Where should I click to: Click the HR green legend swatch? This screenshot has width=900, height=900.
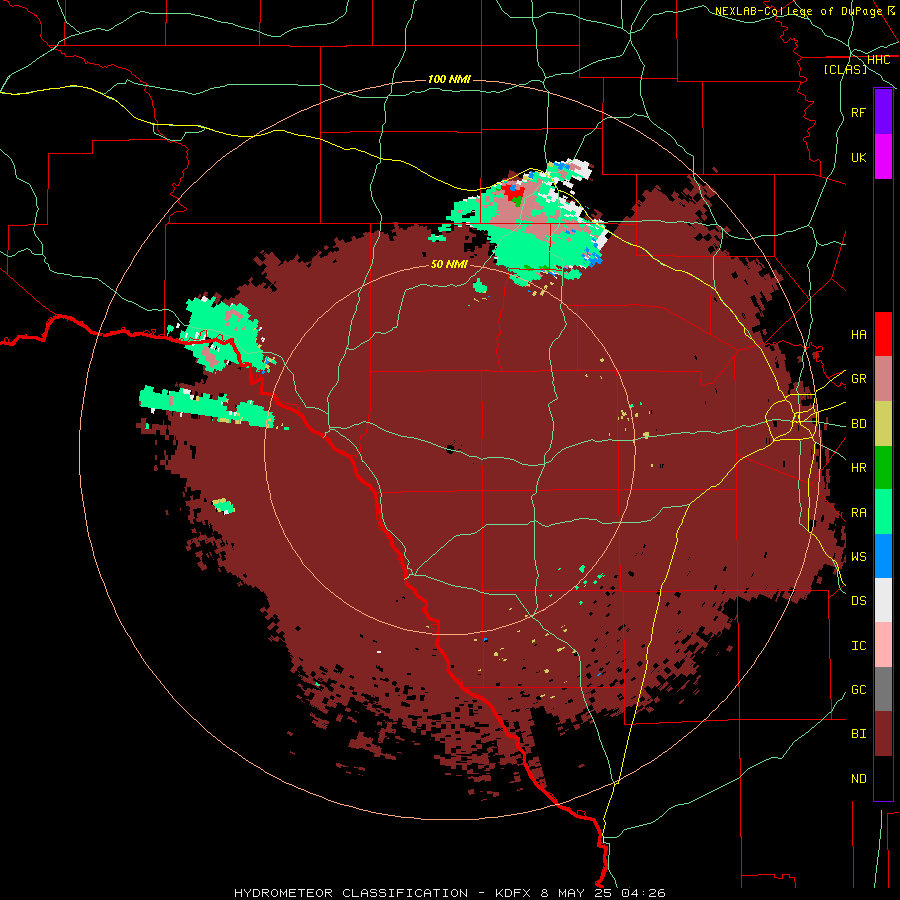point(883,468)
